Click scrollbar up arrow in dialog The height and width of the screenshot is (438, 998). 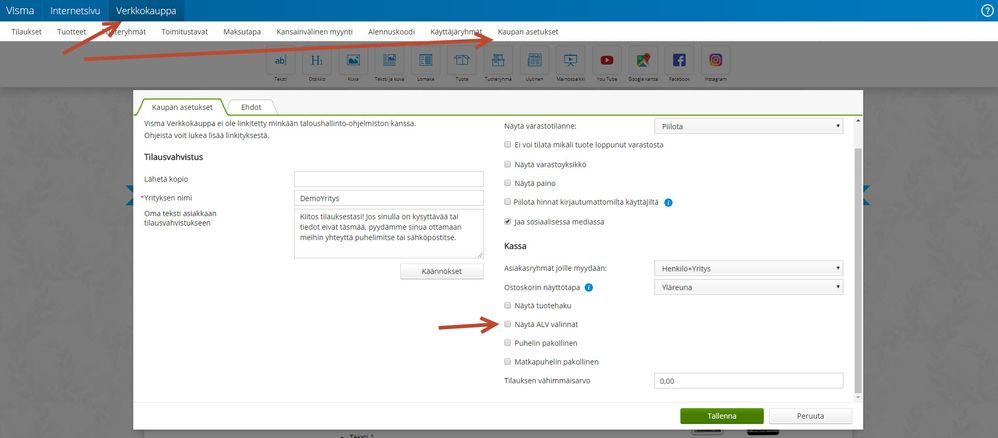(x=859, y=121)
